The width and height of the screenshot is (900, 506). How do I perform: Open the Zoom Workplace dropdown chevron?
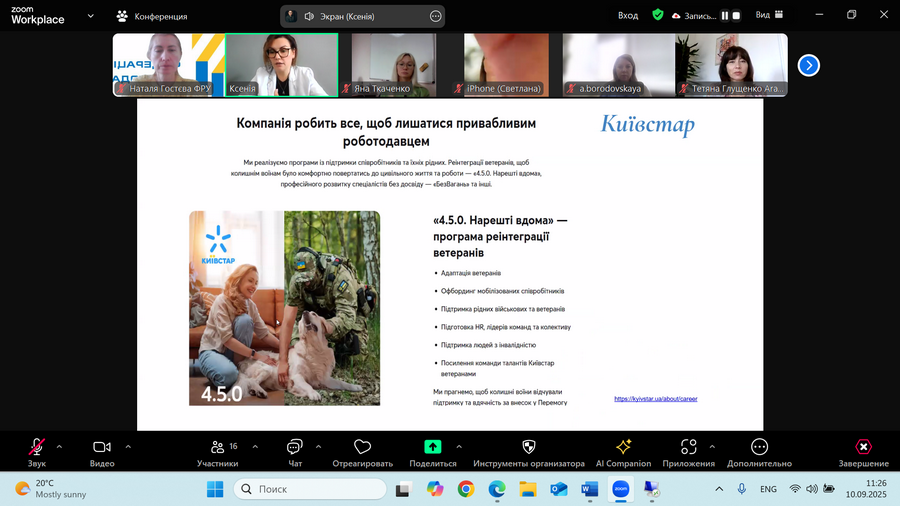(92, 16)
